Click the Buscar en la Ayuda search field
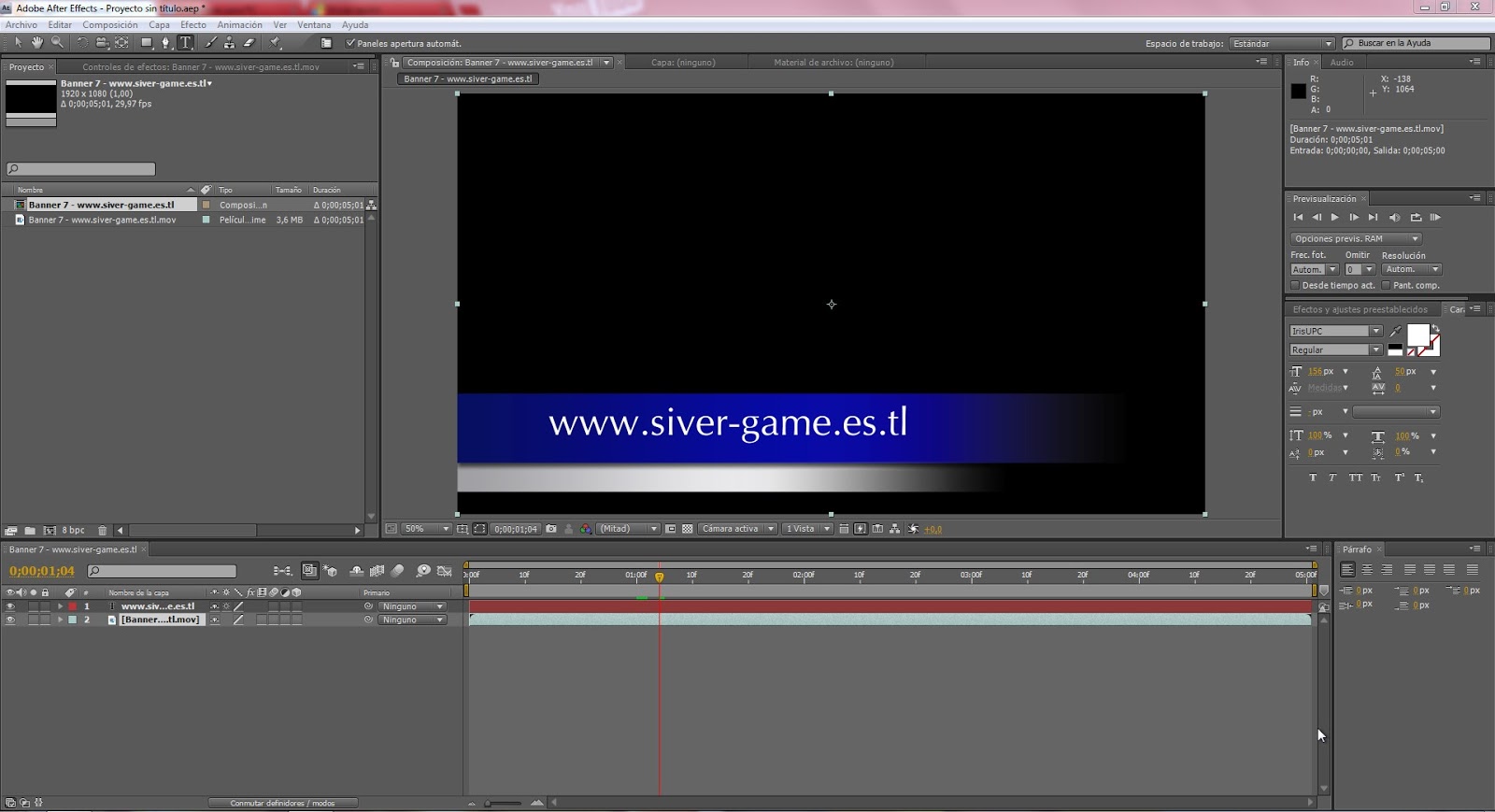 click(1417, 44)
